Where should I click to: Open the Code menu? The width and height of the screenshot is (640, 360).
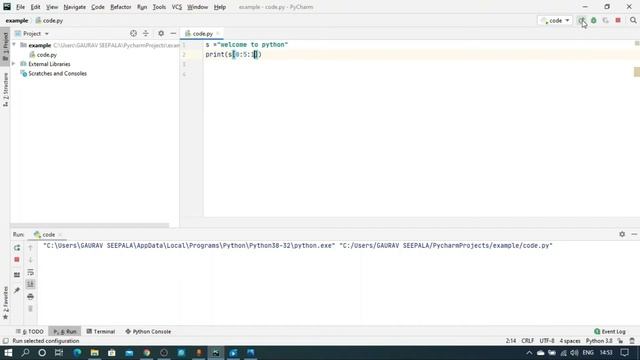[x=98, y=7]
